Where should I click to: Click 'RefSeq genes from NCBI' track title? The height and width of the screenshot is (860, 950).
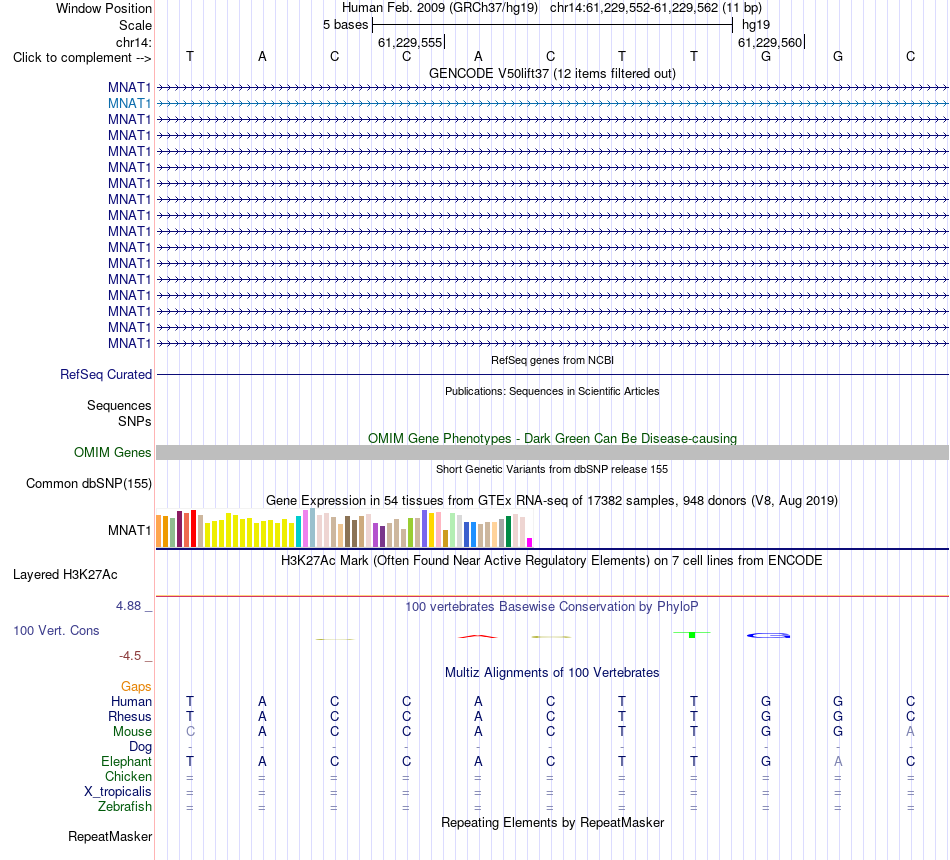click(552, 360)
